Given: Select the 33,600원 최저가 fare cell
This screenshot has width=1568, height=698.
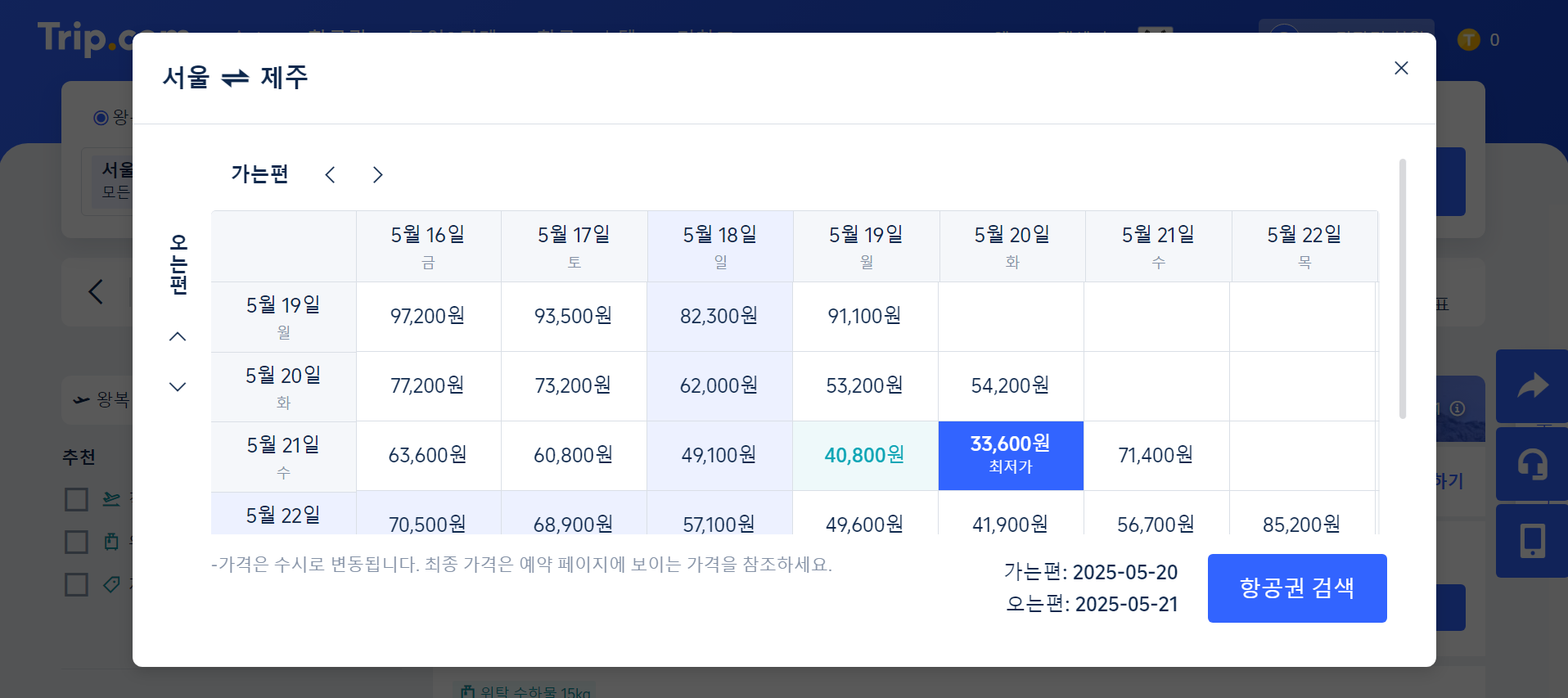Looking at the screenshot, I should [x=1011, y=456].
